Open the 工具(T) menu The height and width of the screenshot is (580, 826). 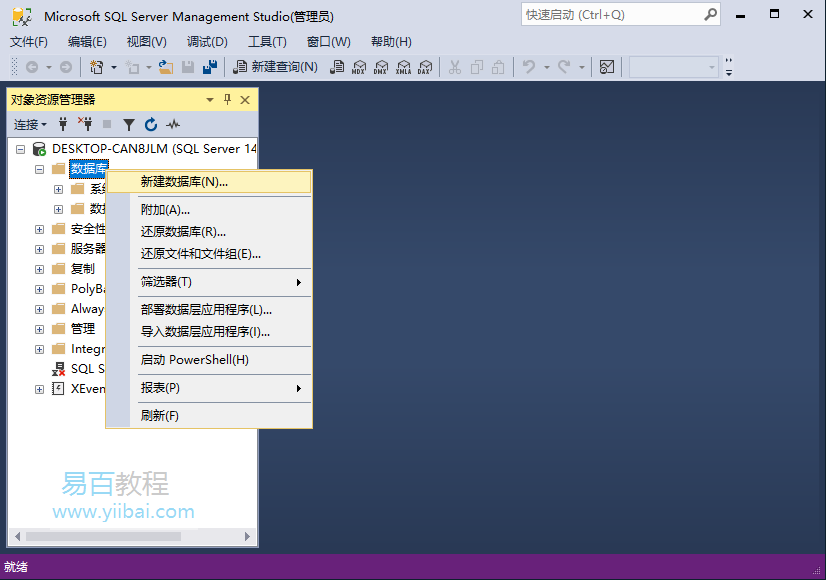(x=267, y=41)
